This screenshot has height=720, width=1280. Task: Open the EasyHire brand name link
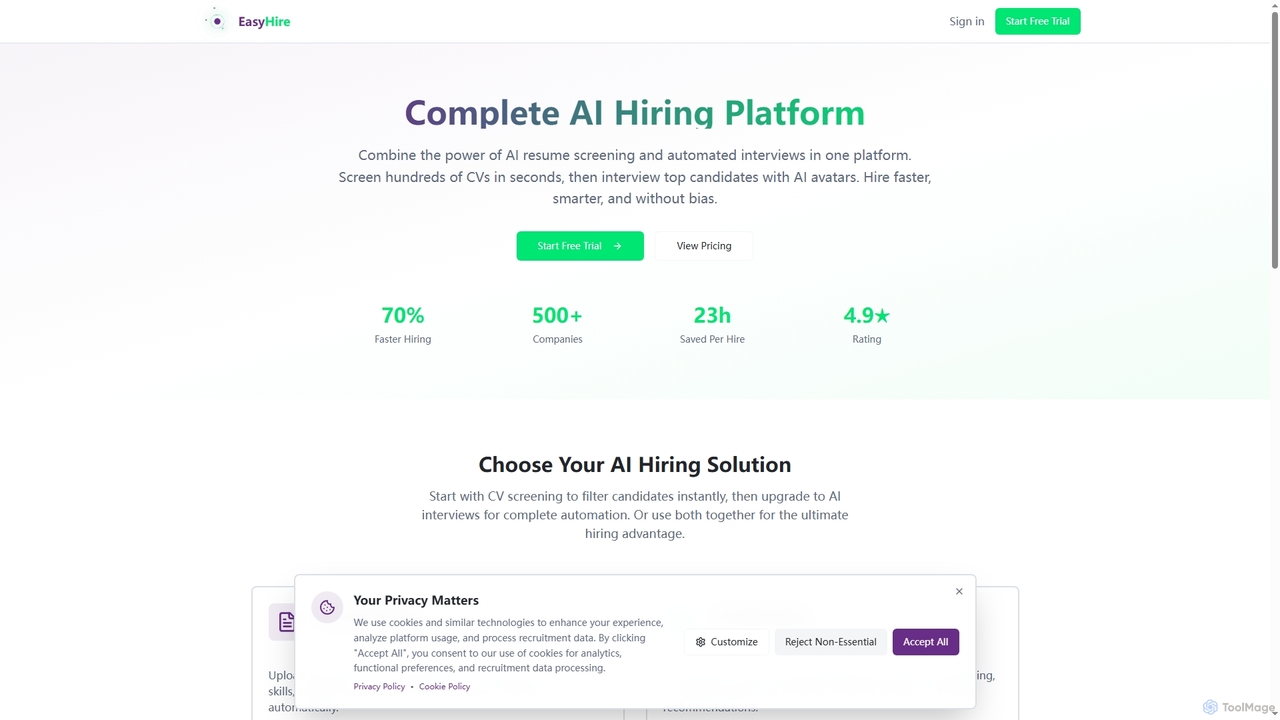(264, 22)
